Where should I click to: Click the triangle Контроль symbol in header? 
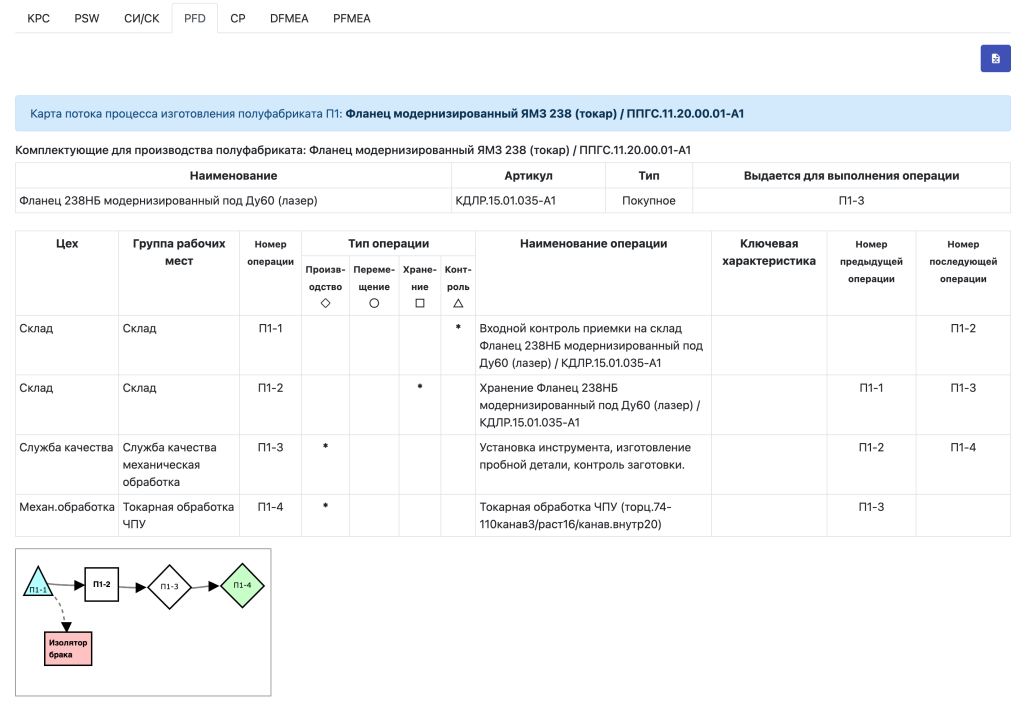coord(458,303)
